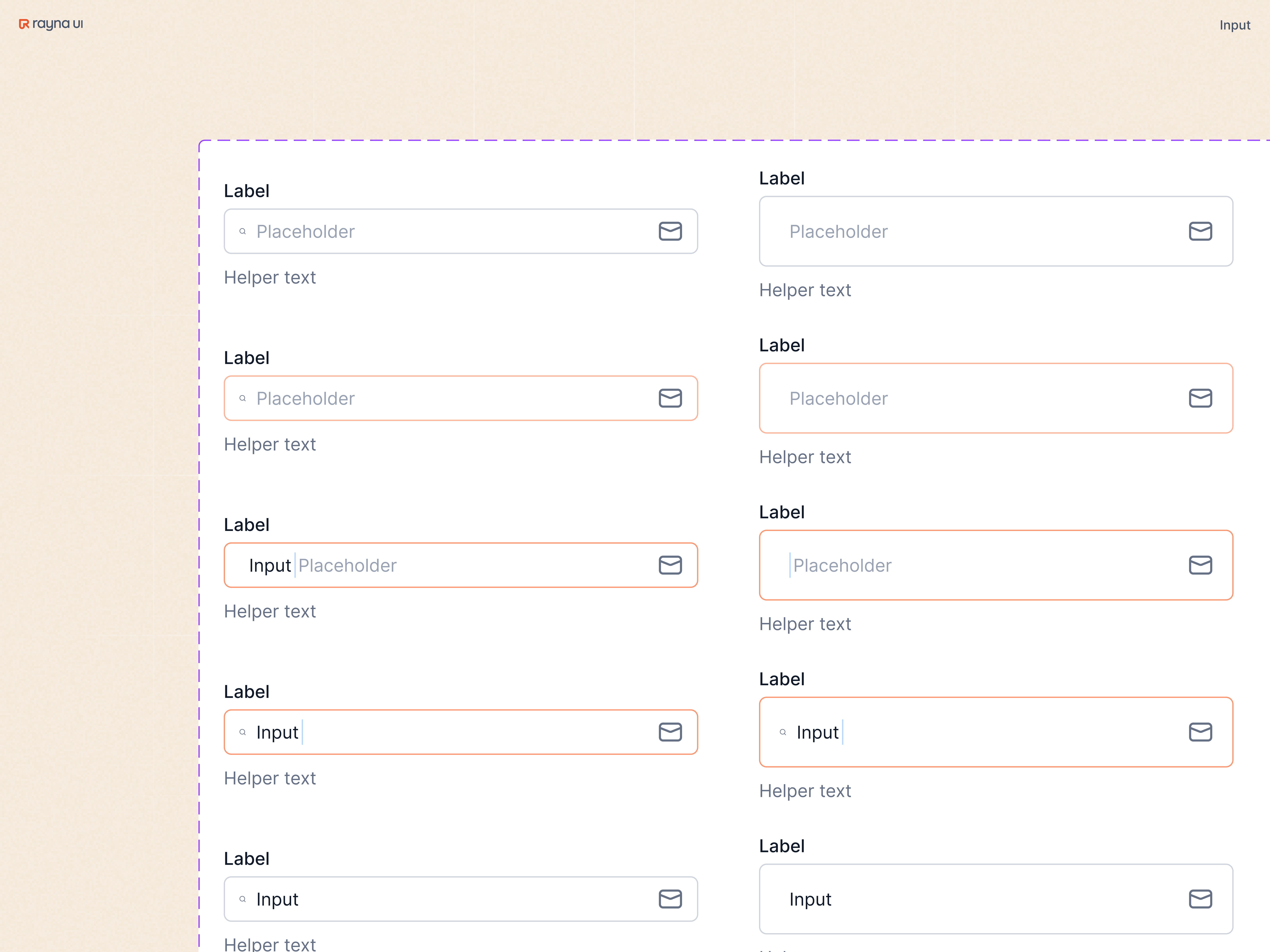Click the 'Label' above the first input
1270x952 pixels.
[x=247, y=191]
